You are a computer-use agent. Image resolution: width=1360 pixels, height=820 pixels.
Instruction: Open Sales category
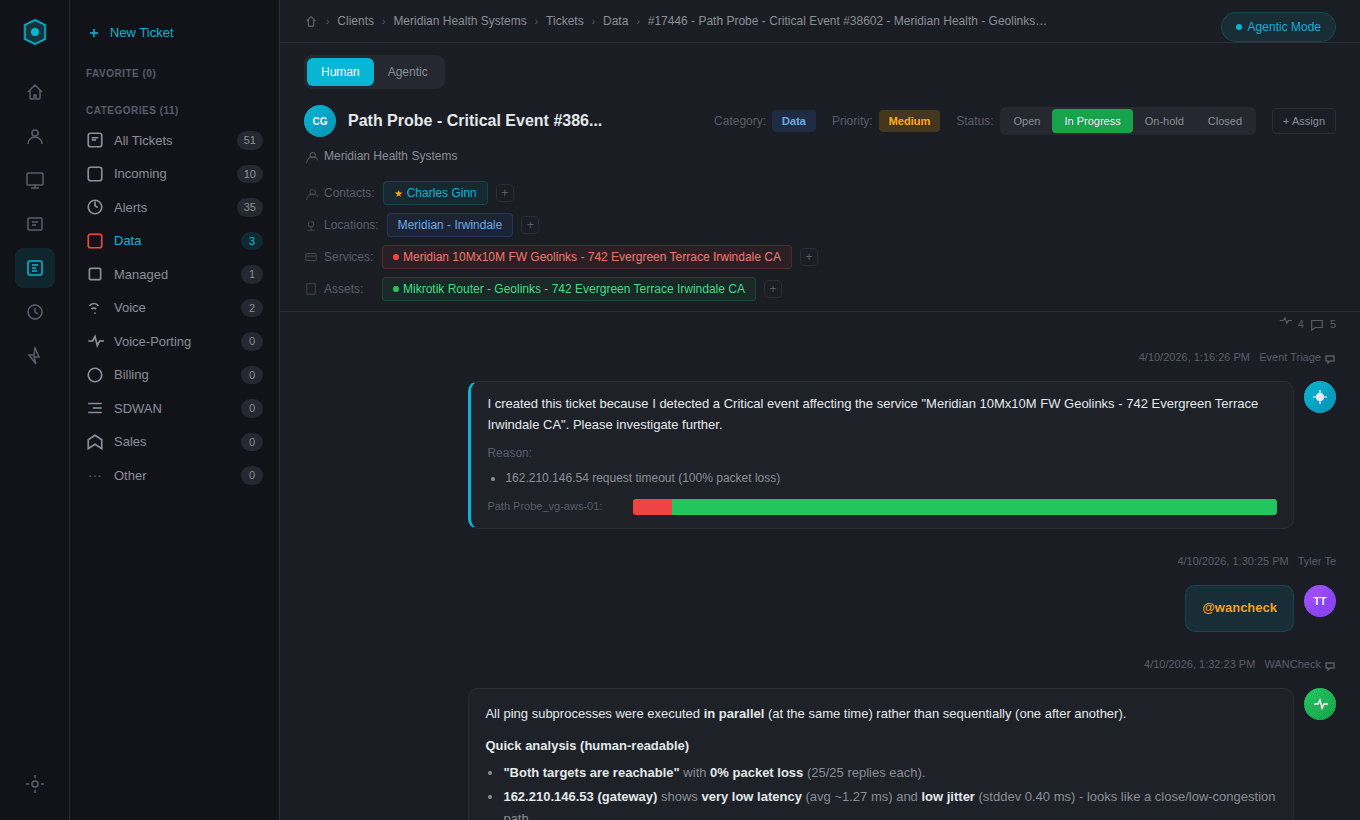point(174,442)
